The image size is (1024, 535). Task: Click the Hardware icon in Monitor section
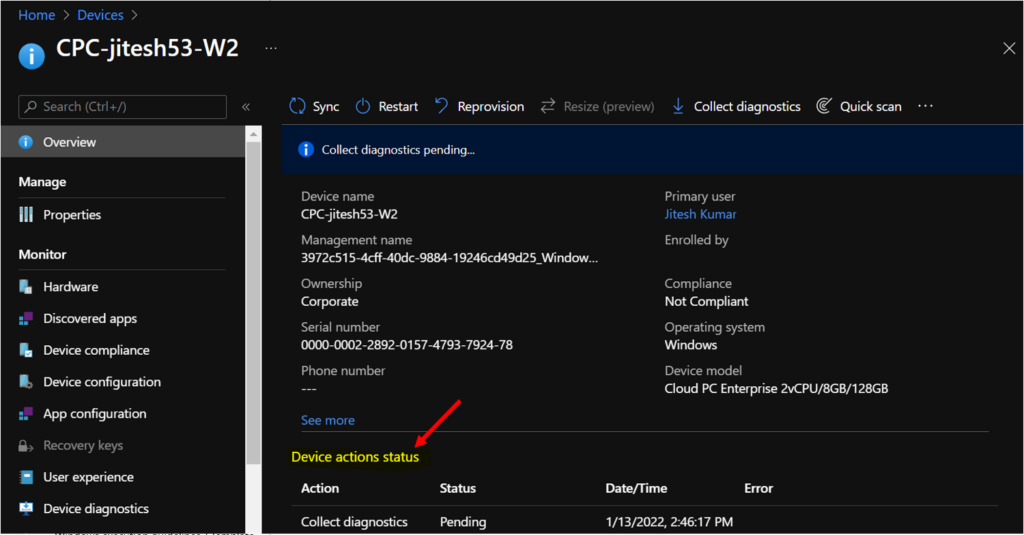[26, 286]
